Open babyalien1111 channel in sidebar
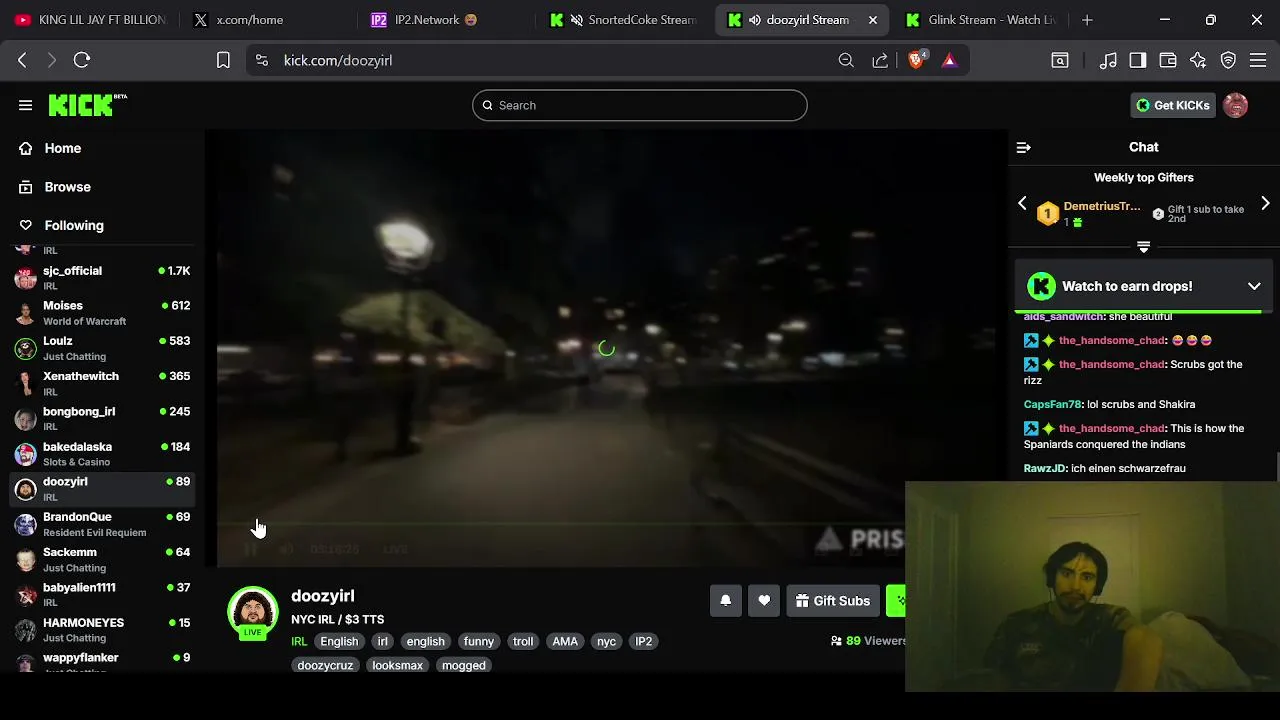Screen dimensions: 1280x720 (x=102, y=594)
